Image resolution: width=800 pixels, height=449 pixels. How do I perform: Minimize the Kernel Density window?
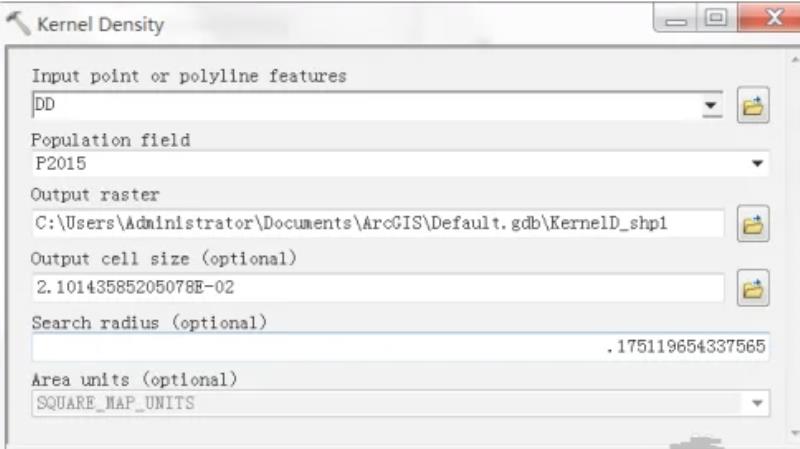click(677, 18)
